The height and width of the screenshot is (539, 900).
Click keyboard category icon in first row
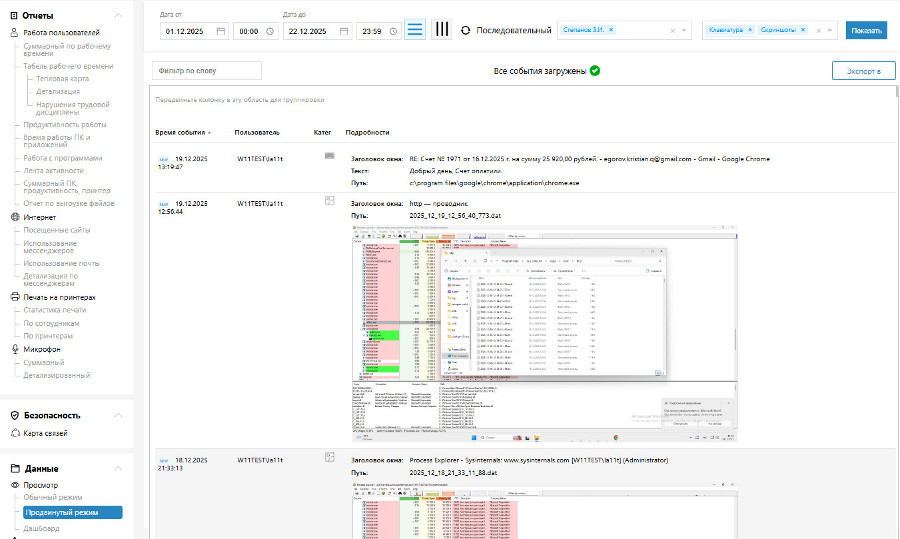tap(329, 156)
